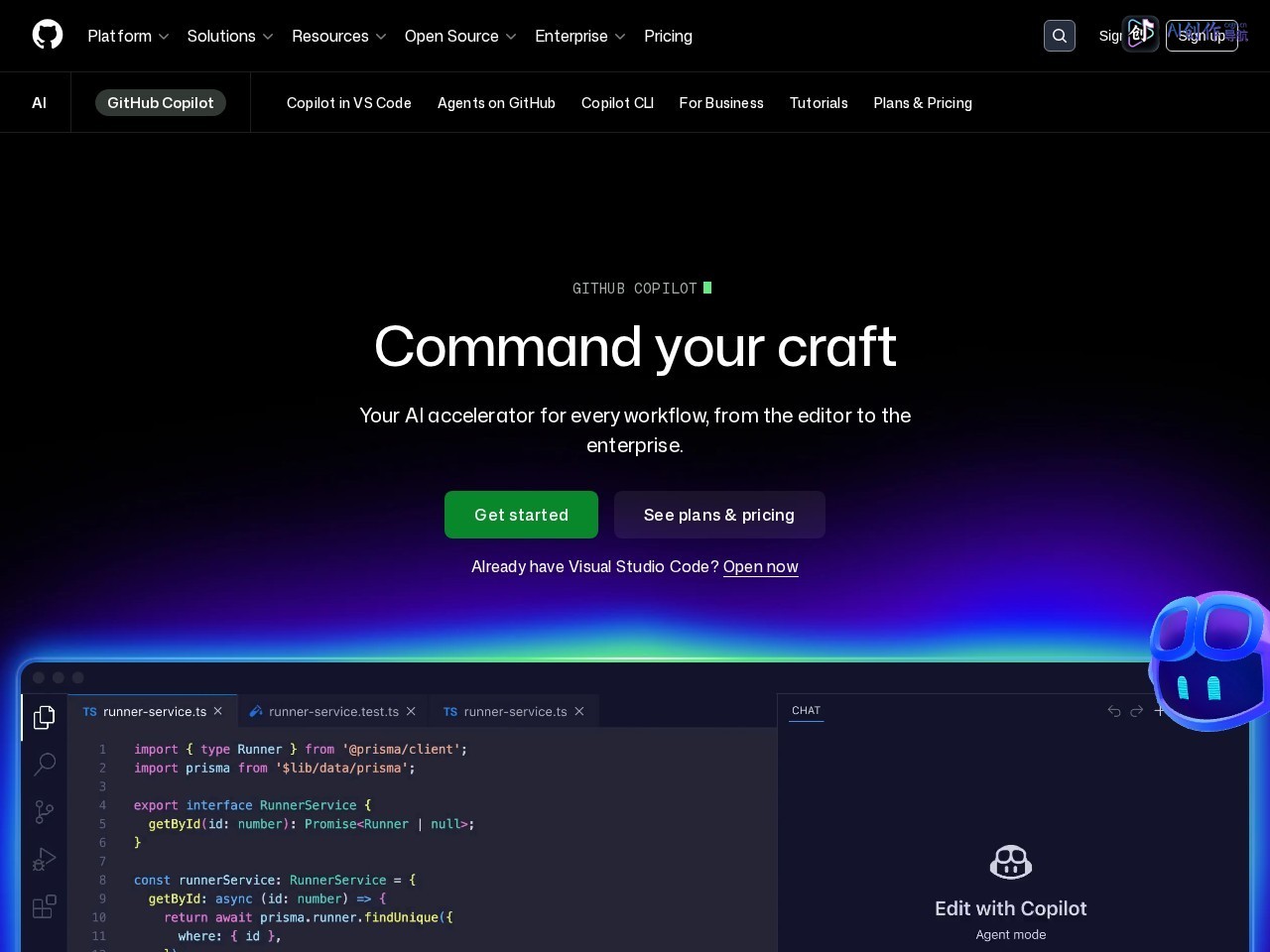Open Plans & Pricing in sub navigation
The height and width of the screenshot is (952, 1270).
coord(923,103)
